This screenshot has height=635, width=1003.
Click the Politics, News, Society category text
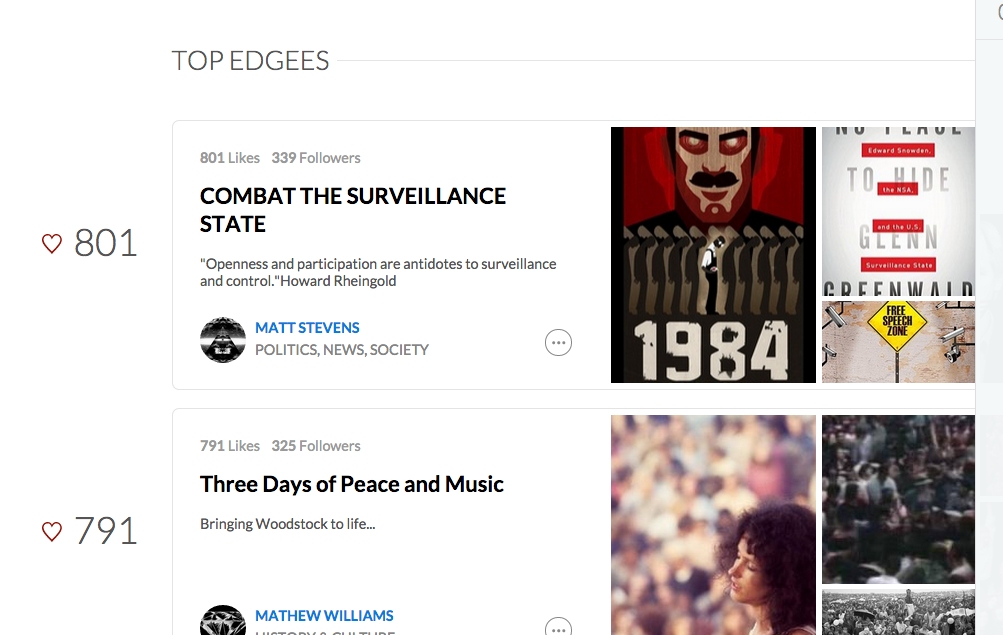[x=342, y=350]
